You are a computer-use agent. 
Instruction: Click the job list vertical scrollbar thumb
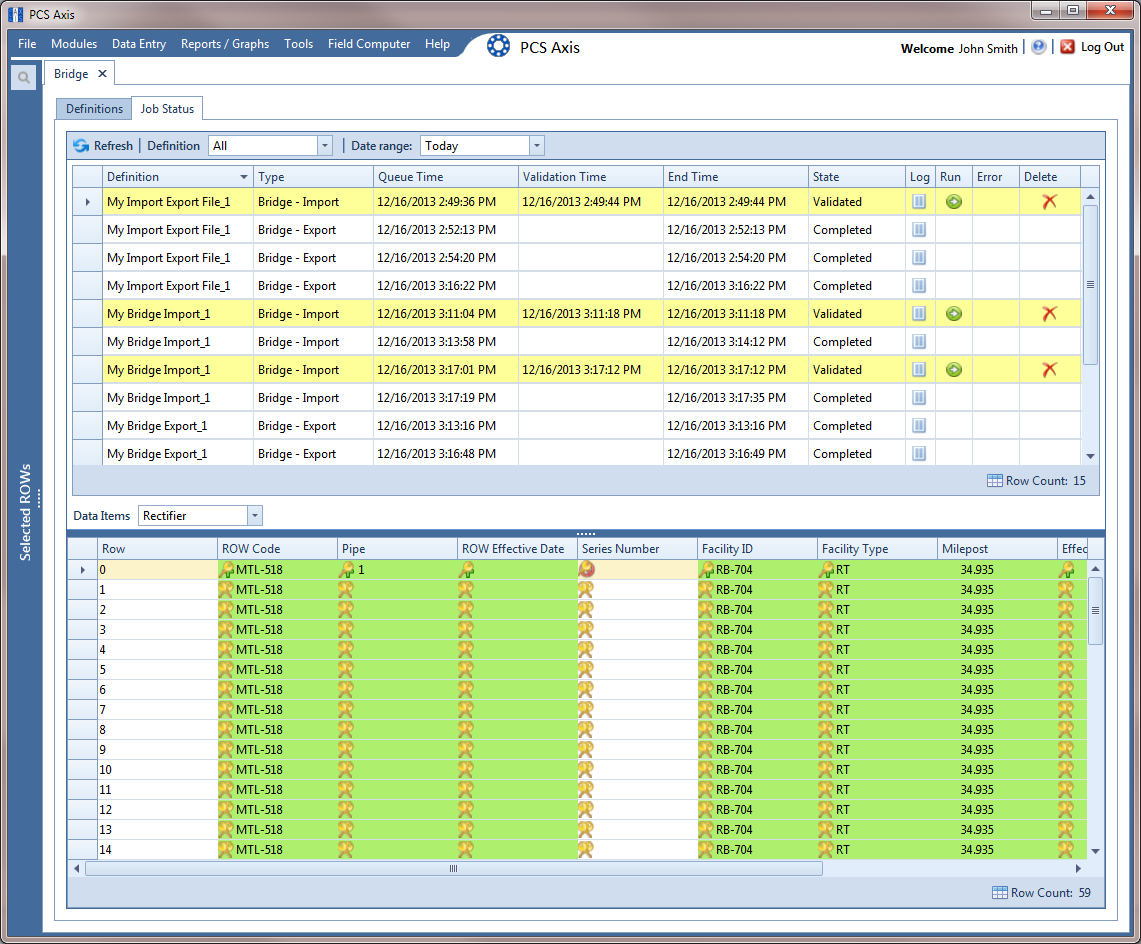pyautogui.click(x=1090, y=285)
